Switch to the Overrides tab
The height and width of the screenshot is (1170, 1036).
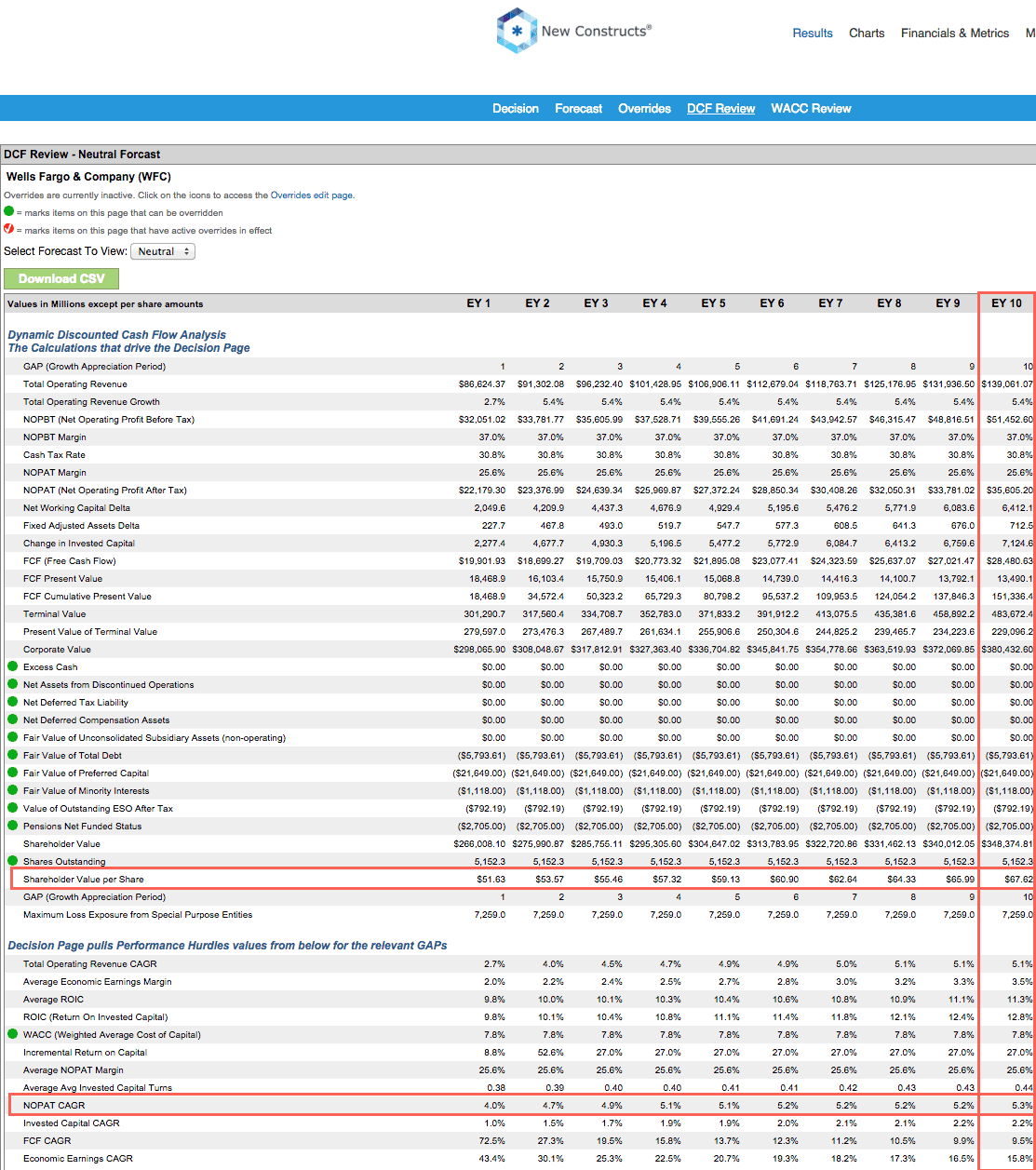(x=644, y=108)
